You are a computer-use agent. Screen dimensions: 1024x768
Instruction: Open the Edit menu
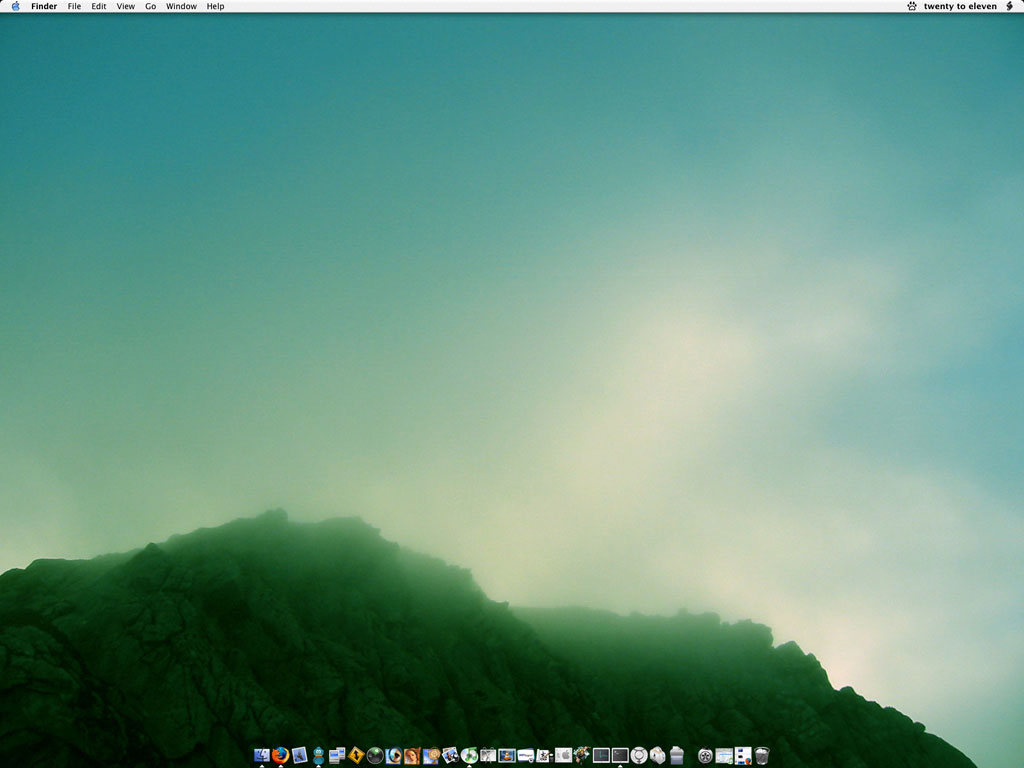(x=99, y=7)
